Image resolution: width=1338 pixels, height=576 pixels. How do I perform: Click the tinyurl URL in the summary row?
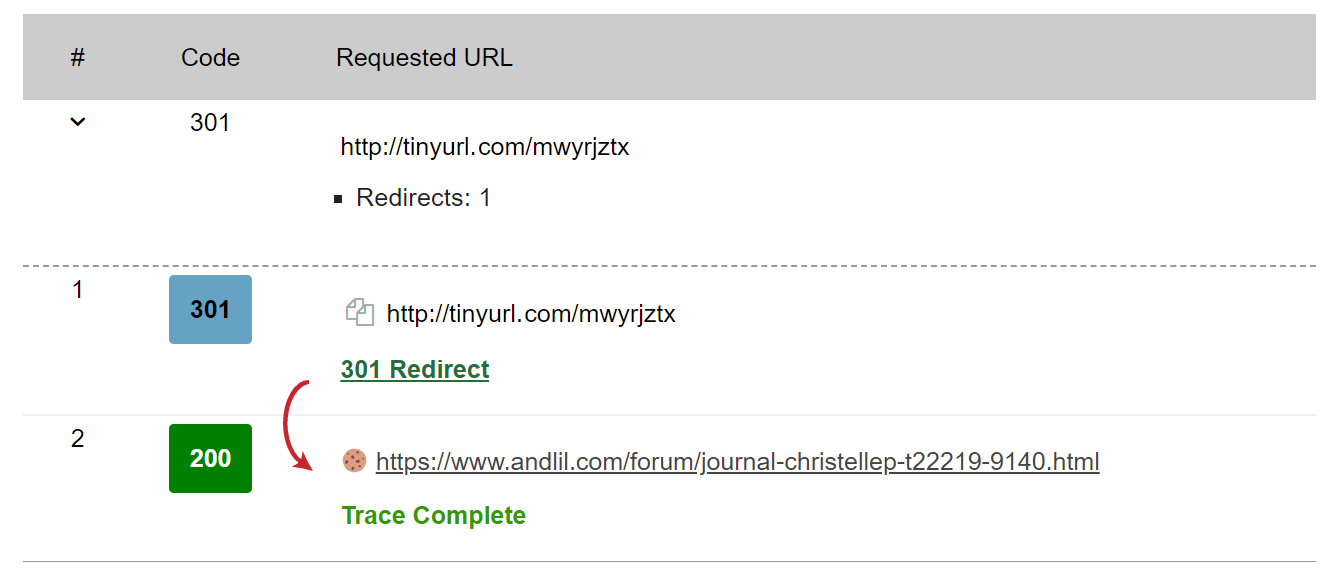point(485,148)
